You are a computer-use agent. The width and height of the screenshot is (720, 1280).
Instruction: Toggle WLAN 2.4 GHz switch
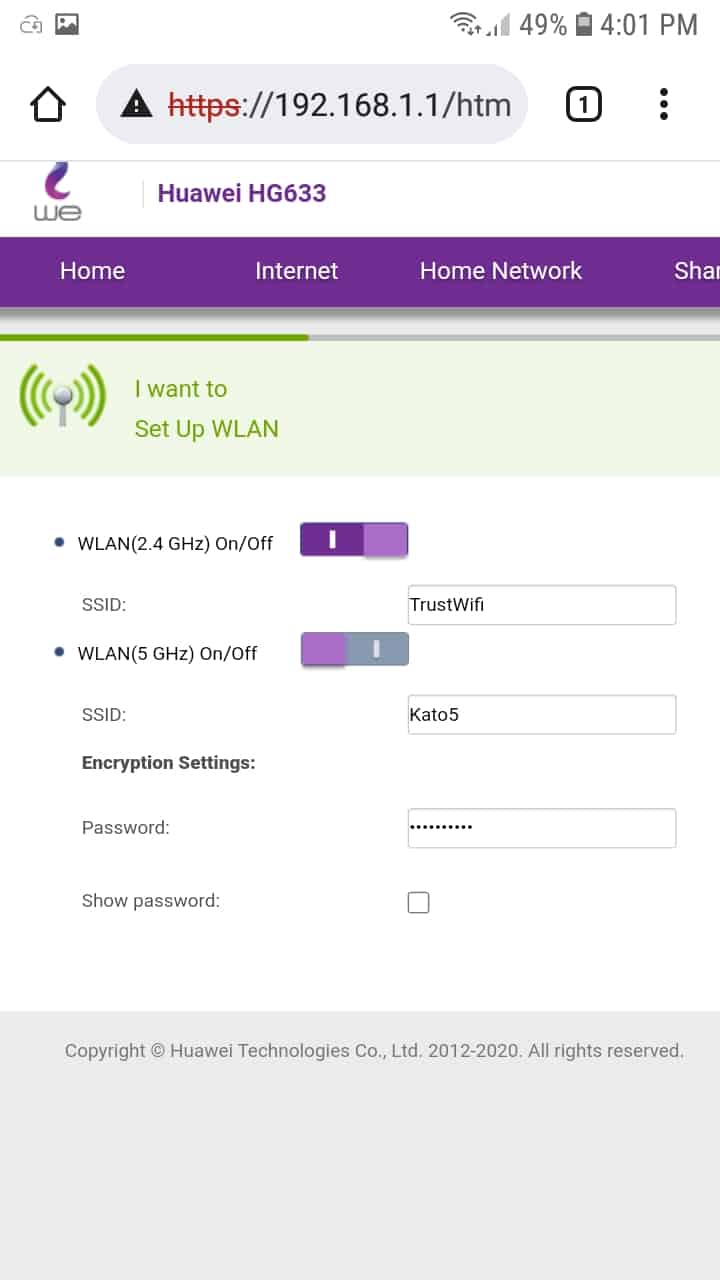point(354,541)
